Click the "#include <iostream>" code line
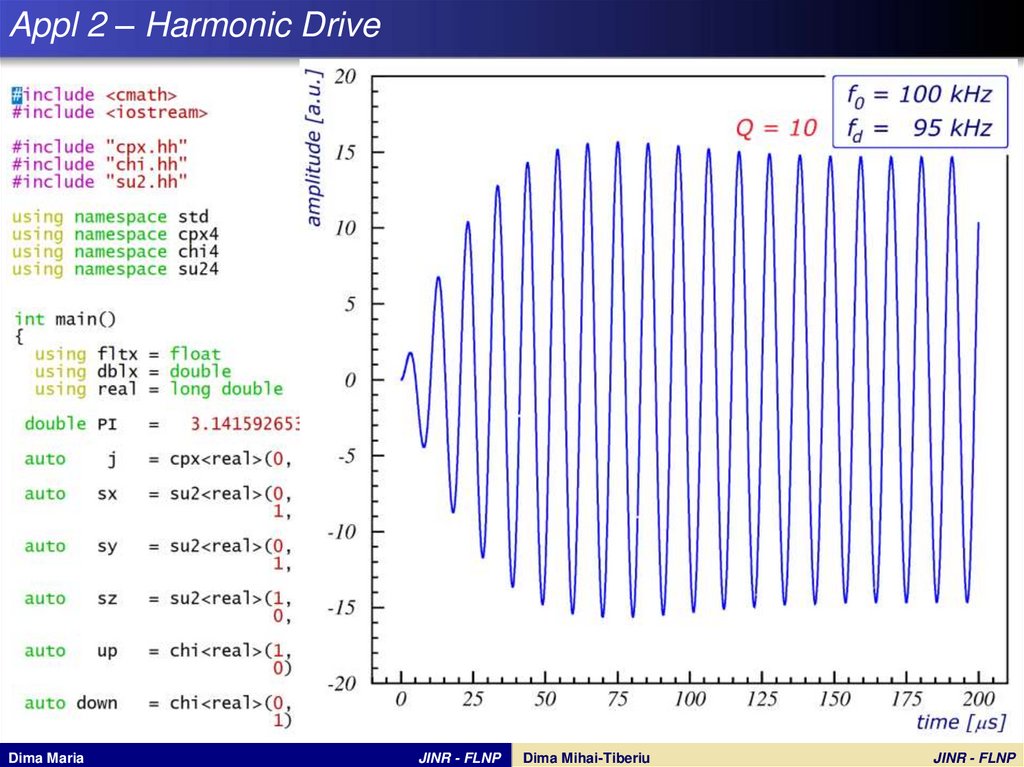1024x767 pixels. pyautogui.click(x=110, y=113)
